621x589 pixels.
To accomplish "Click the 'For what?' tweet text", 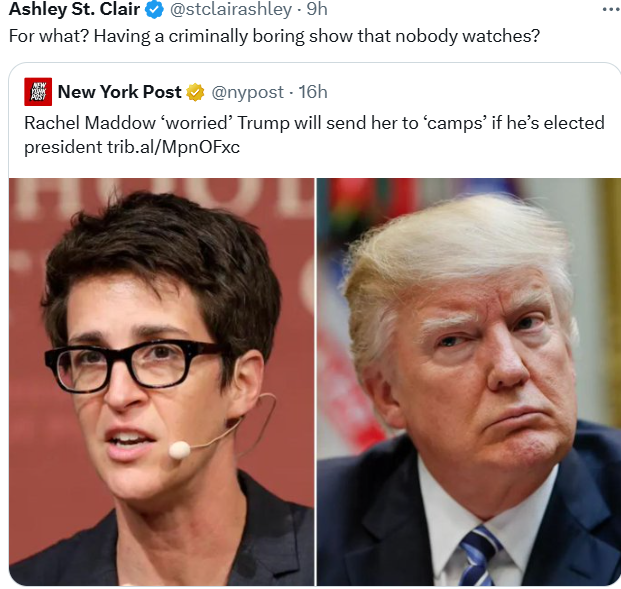I will tap(274, 36).
